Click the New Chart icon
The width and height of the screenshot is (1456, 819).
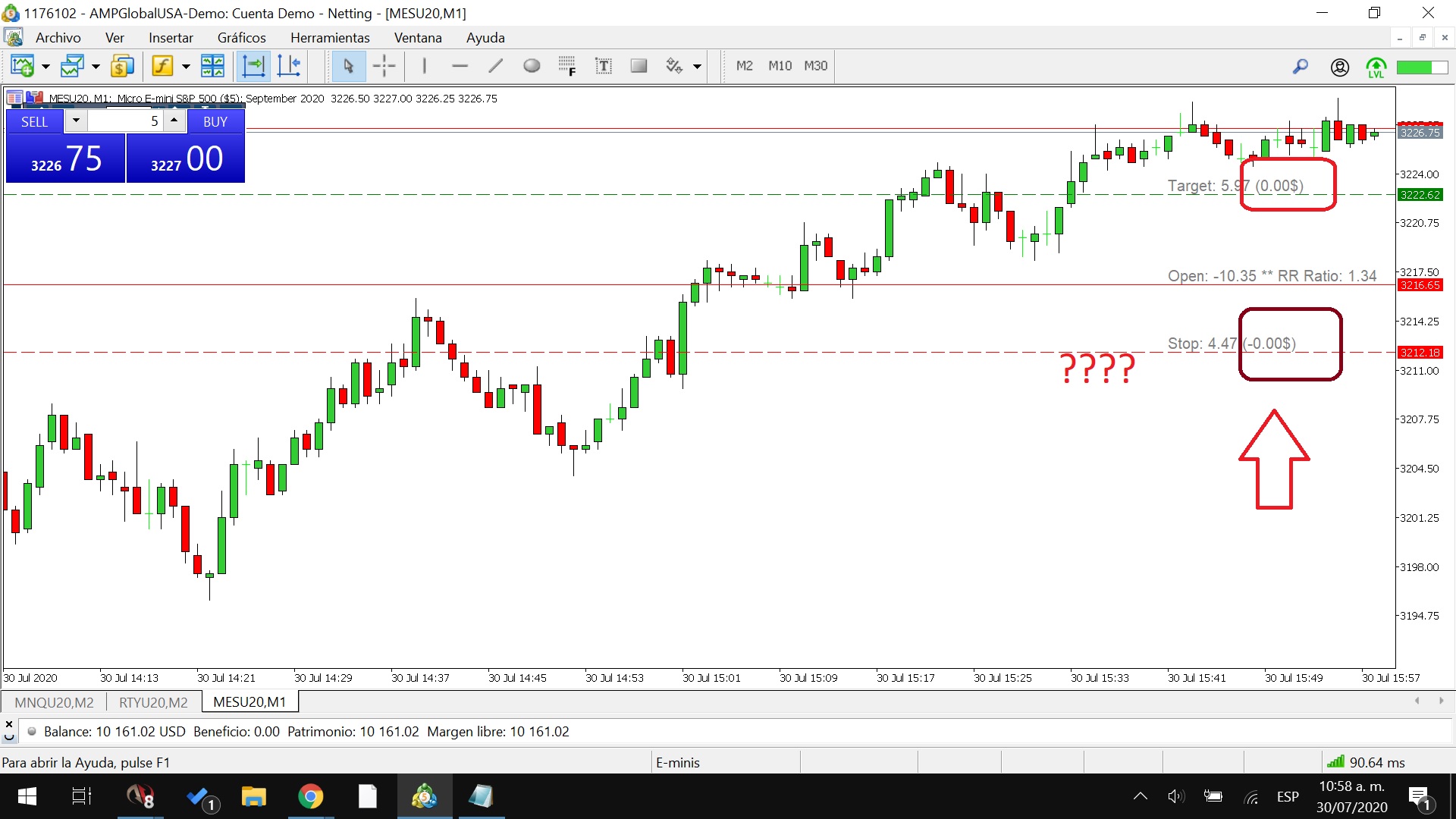click(x=22, y=67)
